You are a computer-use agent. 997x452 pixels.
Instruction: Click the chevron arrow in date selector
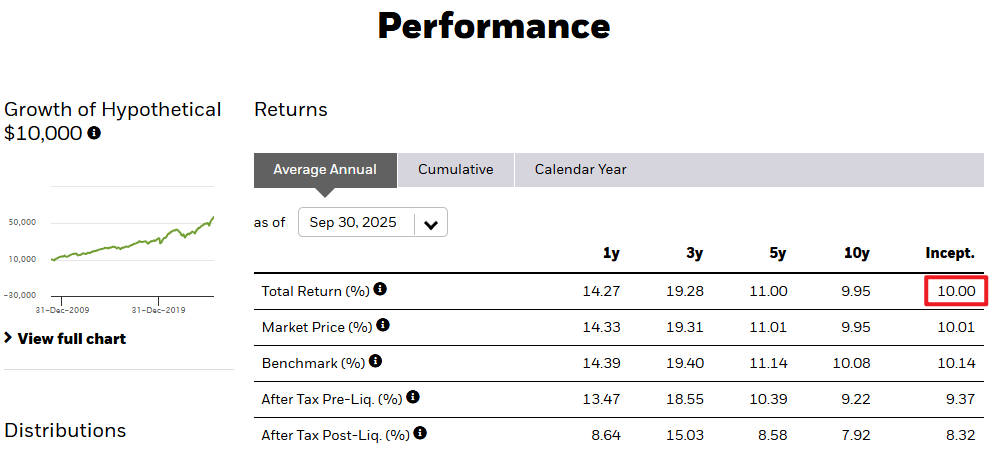click(x=431, y=224)
